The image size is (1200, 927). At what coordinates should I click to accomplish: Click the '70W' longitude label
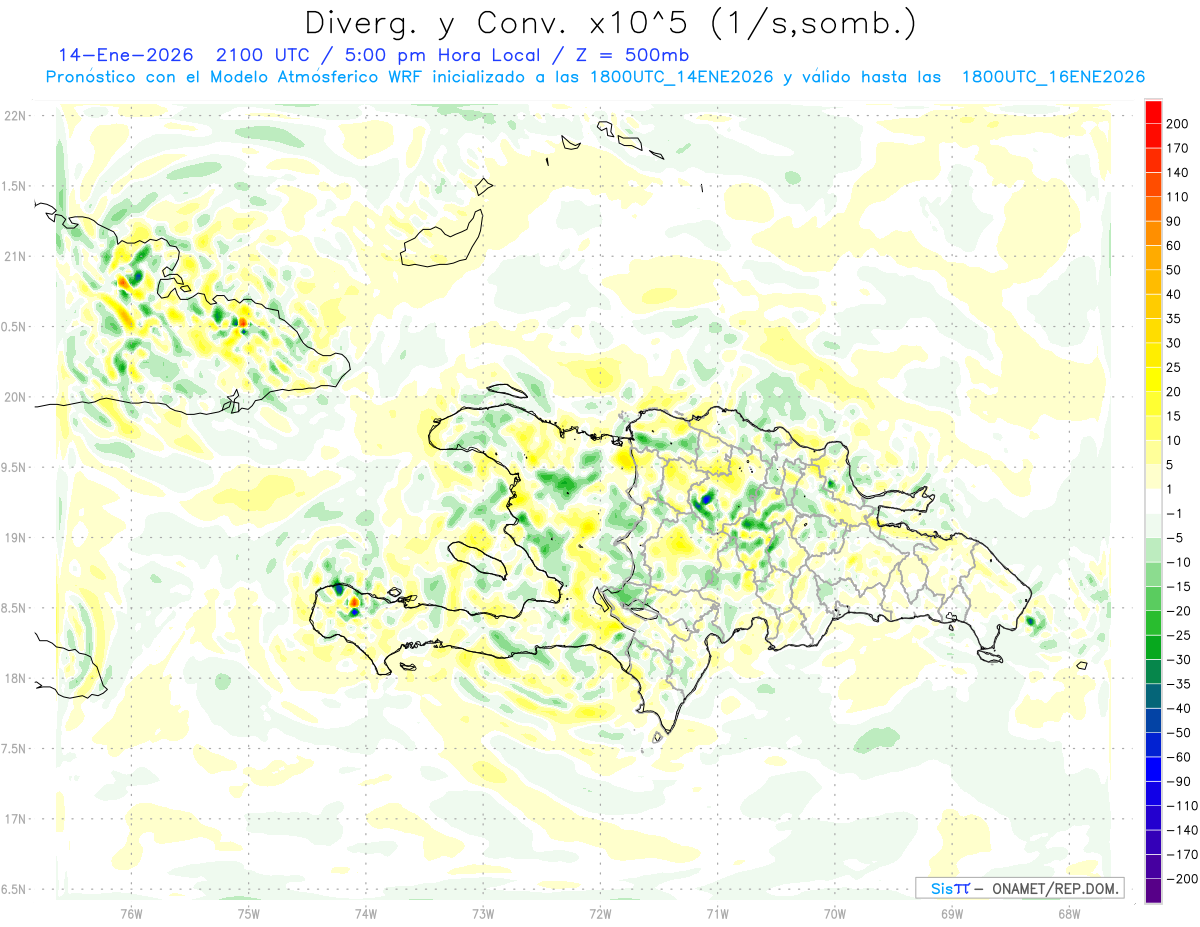(x=835, y=914)
